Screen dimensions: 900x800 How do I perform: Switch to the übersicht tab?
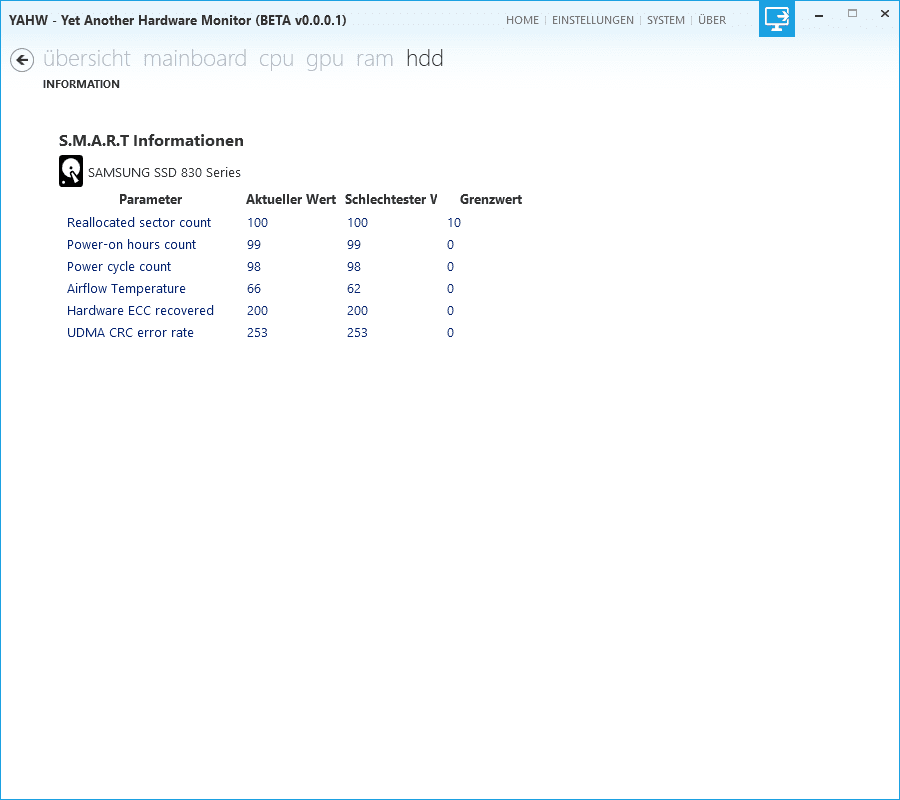(87, 59)
